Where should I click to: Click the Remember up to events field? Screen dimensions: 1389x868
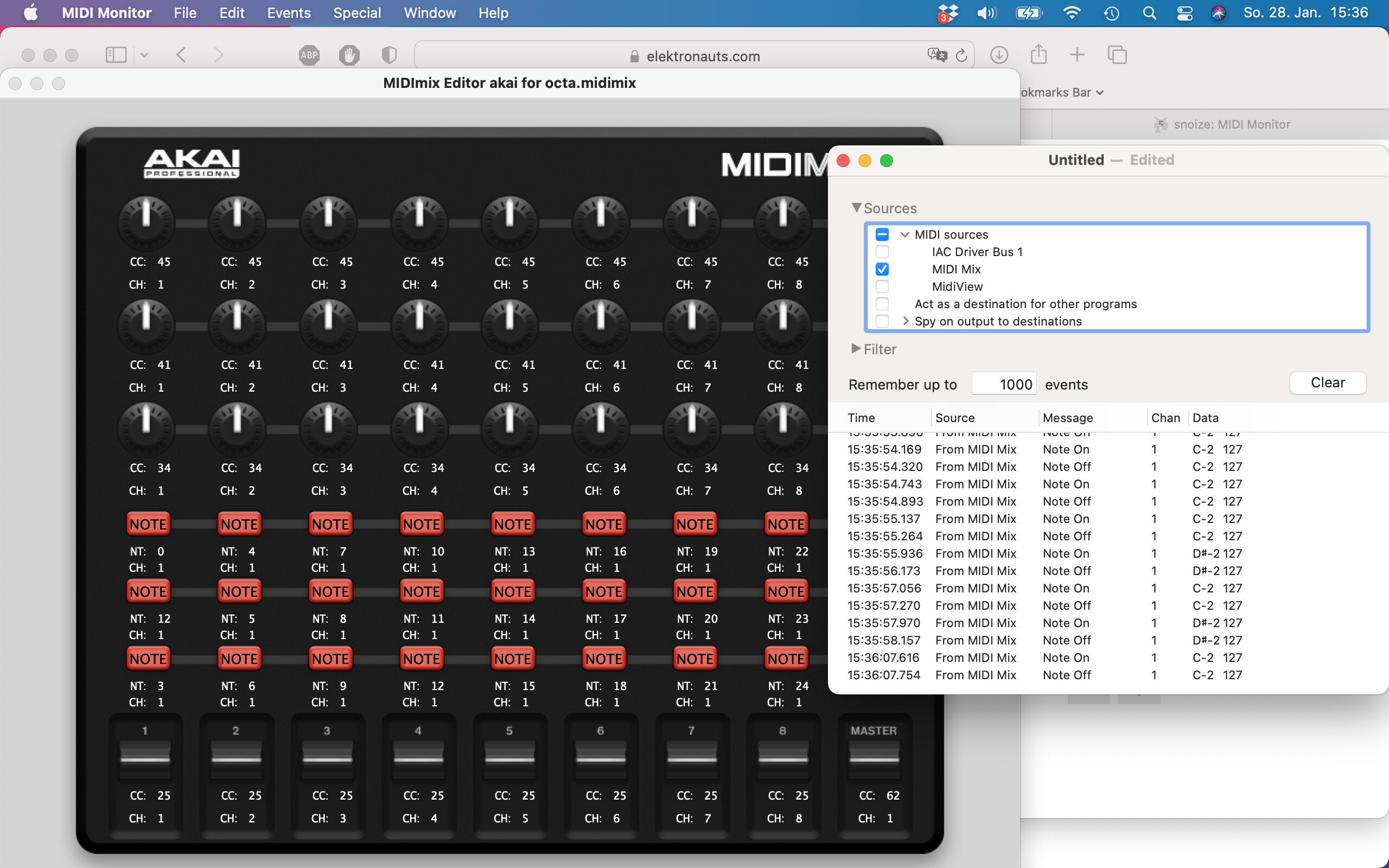point(1004,384)
